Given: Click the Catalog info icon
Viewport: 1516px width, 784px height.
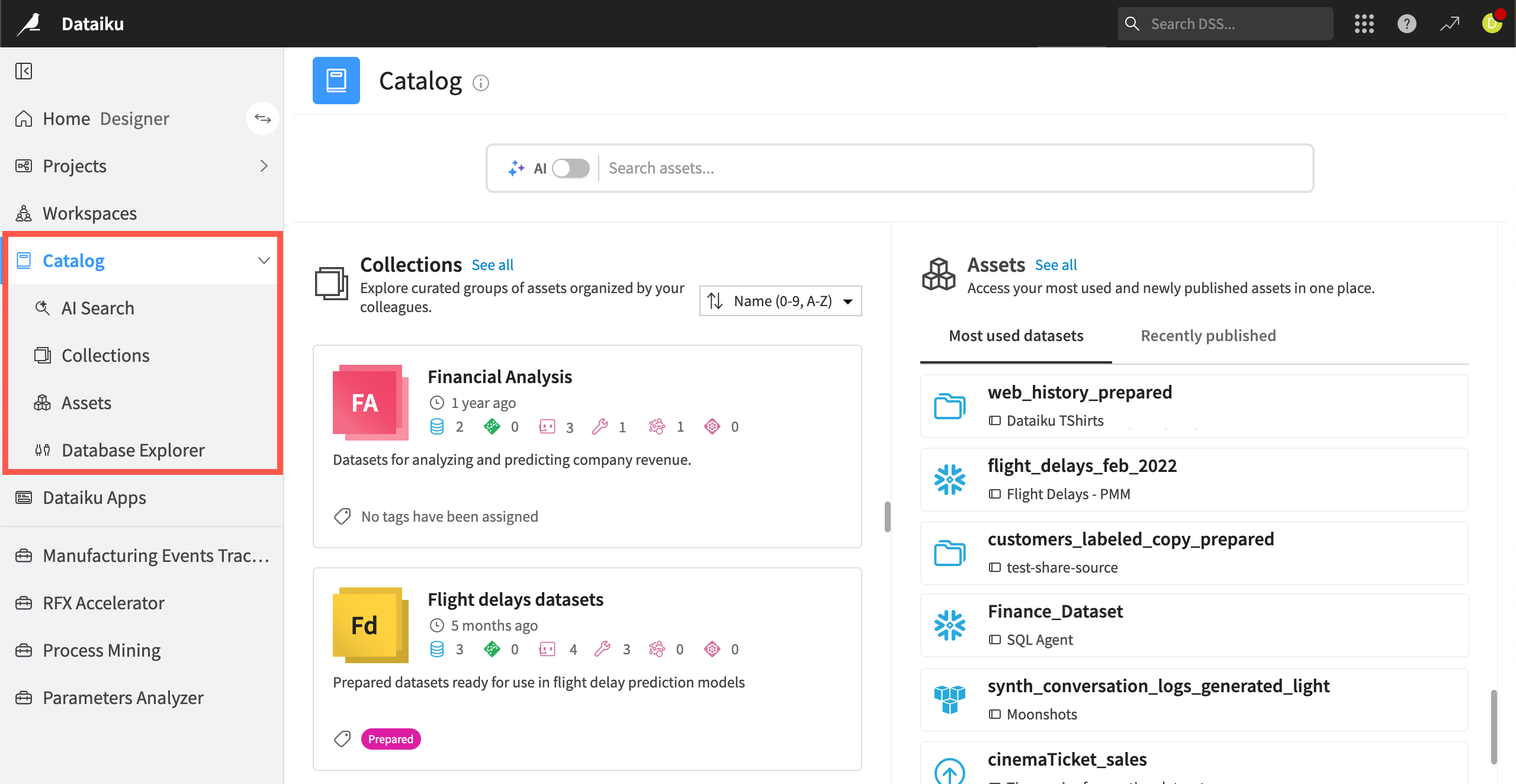Looking at the screenshot, I should coord(481,83).
